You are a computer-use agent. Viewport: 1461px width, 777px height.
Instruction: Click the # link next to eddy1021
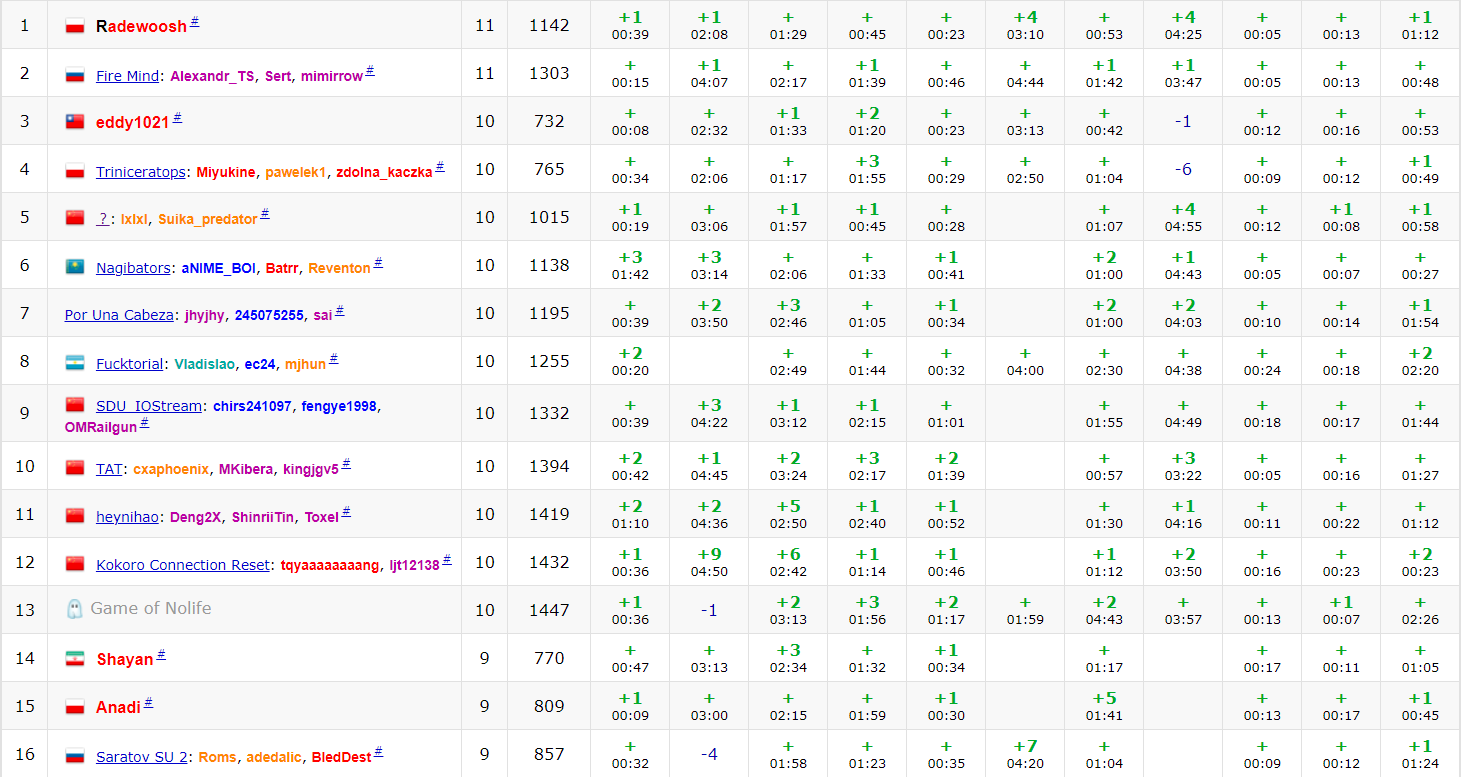(x=178, y=117)
